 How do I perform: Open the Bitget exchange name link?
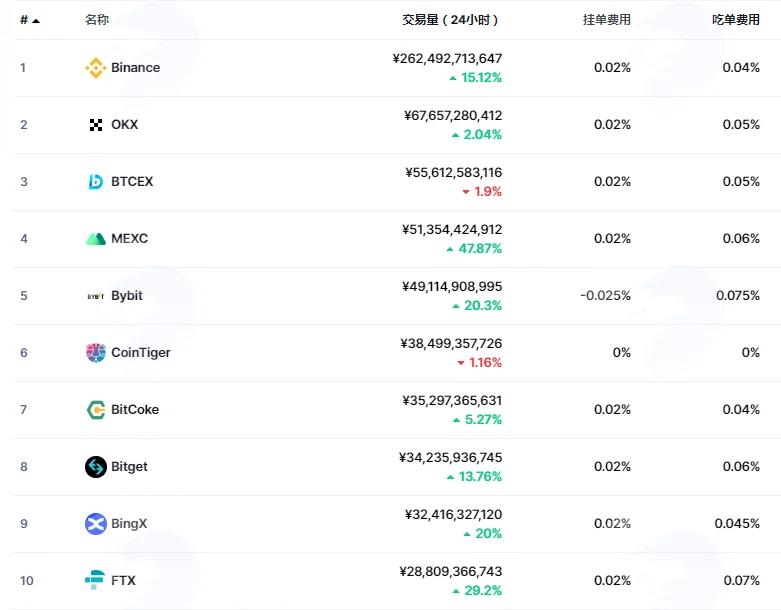pos(130,467)
